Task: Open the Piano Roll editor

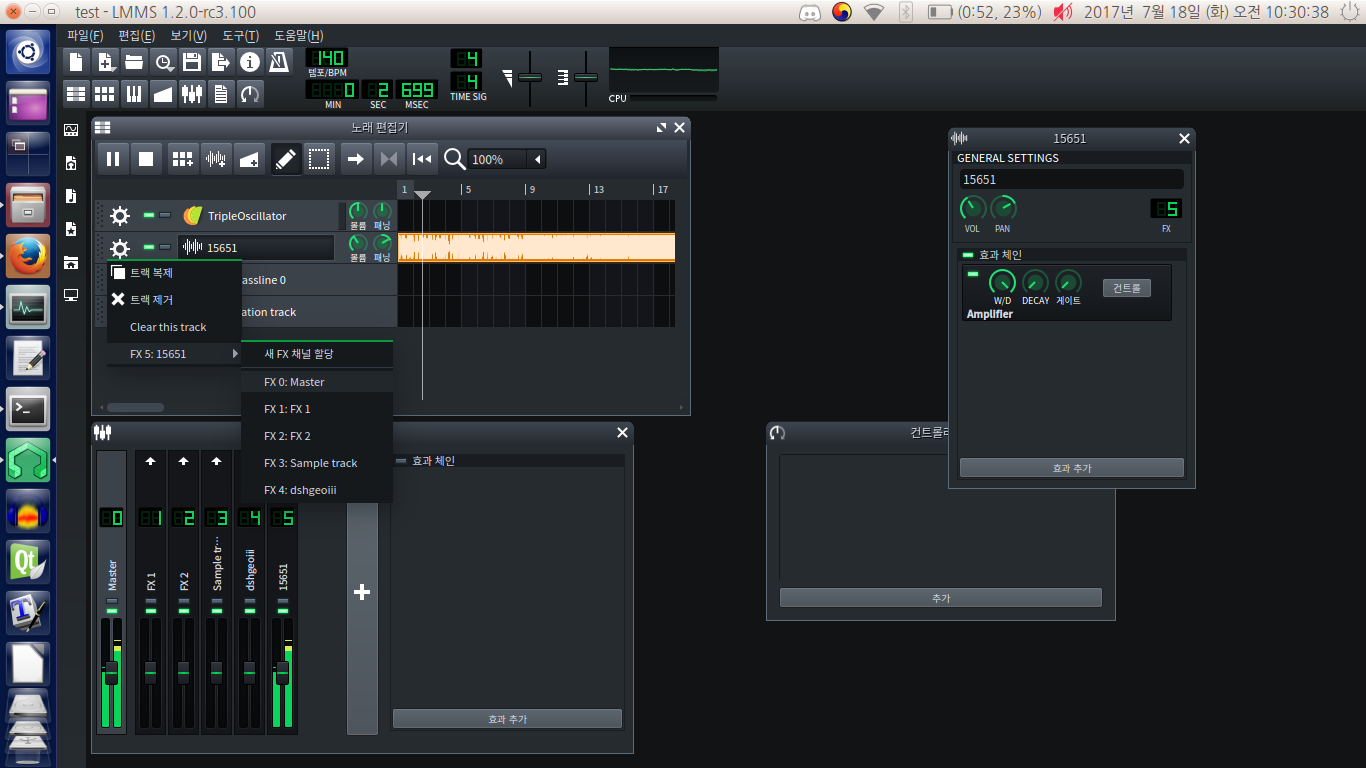Action: pos(134,94)
